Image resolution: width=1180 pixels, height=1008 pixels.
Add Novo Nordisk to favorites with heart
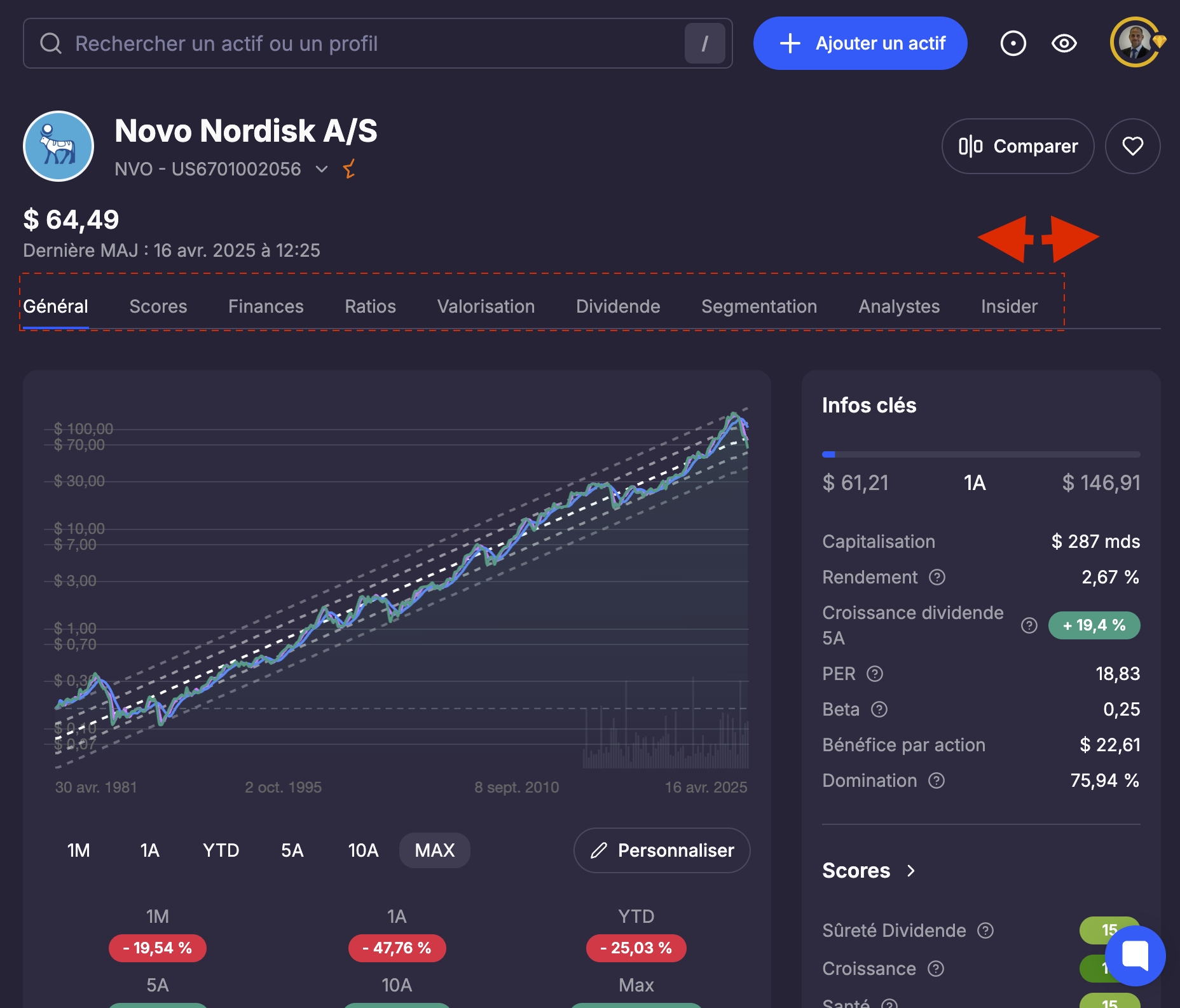tap(1132, 146)
